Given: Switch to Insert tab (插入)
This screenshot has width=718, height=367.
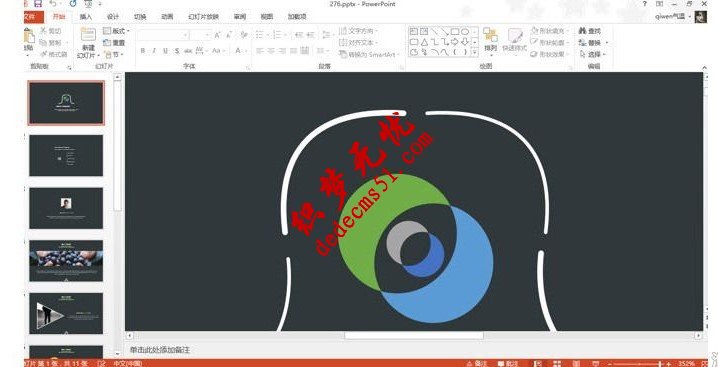Looking at the screenshot, I should [86, 17].
